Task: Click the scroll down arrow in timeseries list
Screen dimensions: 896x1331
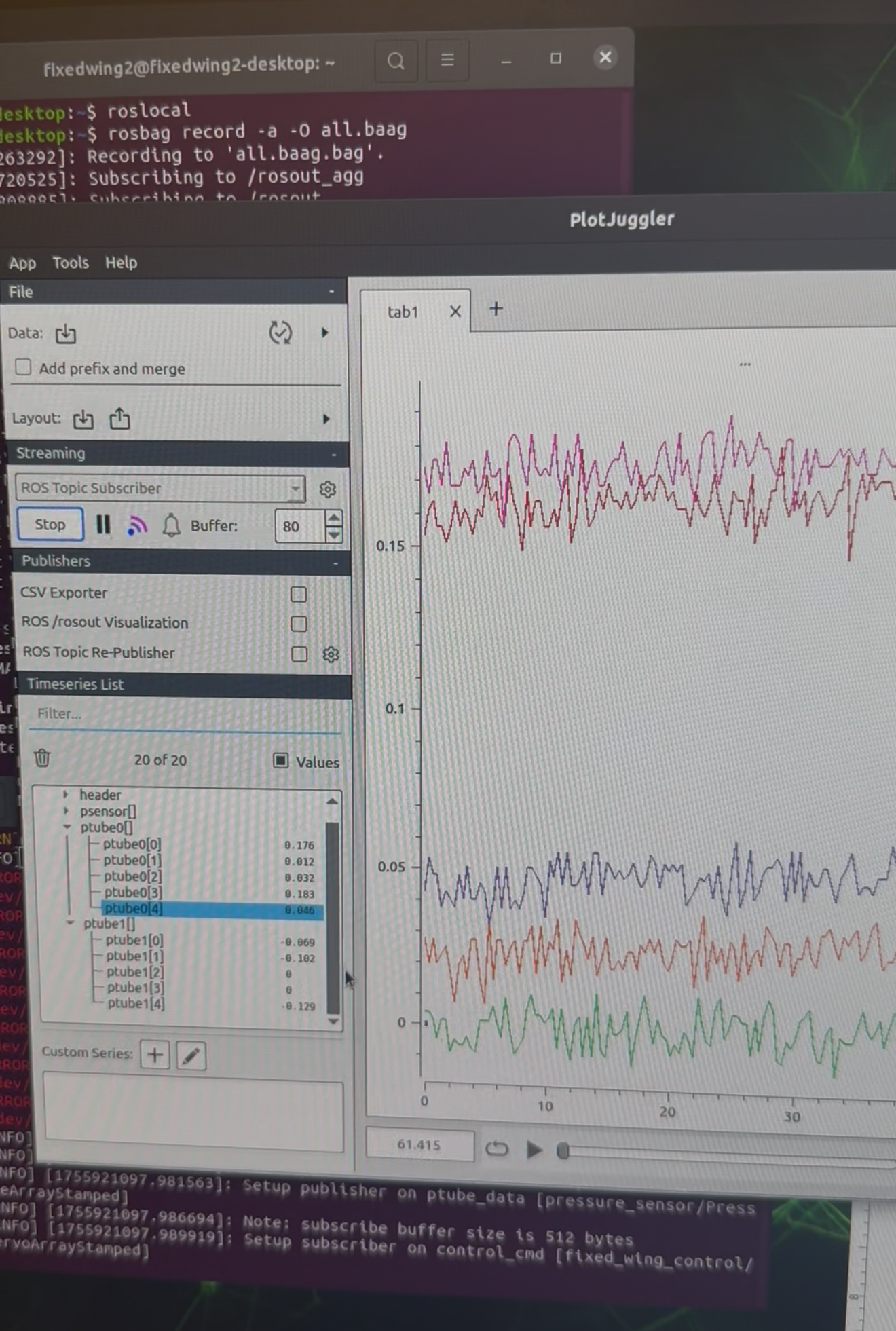Action: pos(333,1020)
